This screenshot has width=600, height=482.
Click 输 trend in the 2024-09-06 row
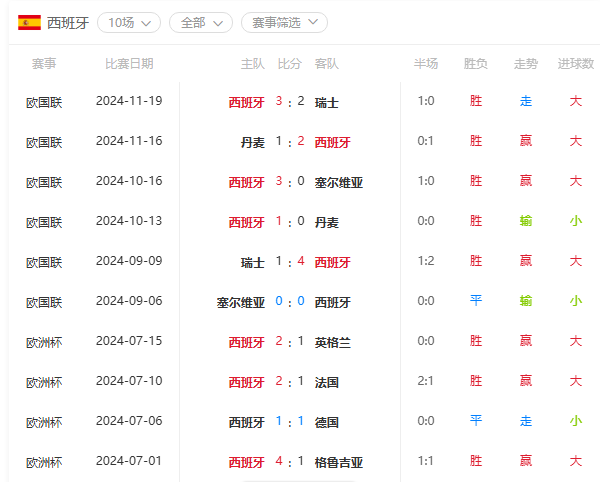[x=526, y=301]
